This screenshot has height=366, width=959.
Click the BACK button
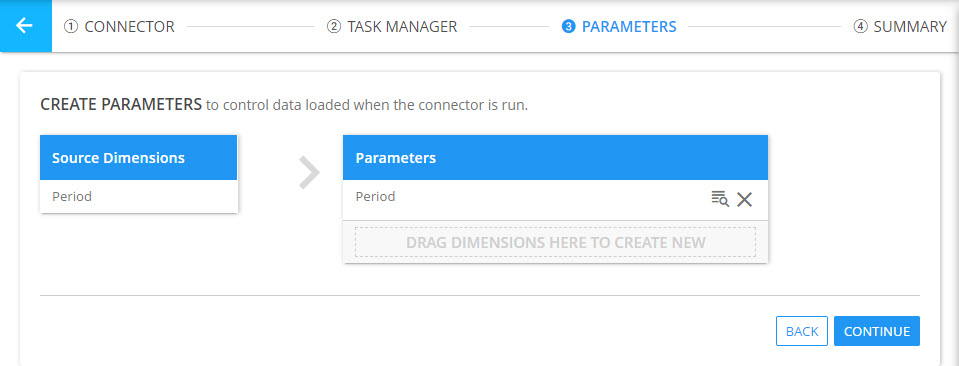802,331
